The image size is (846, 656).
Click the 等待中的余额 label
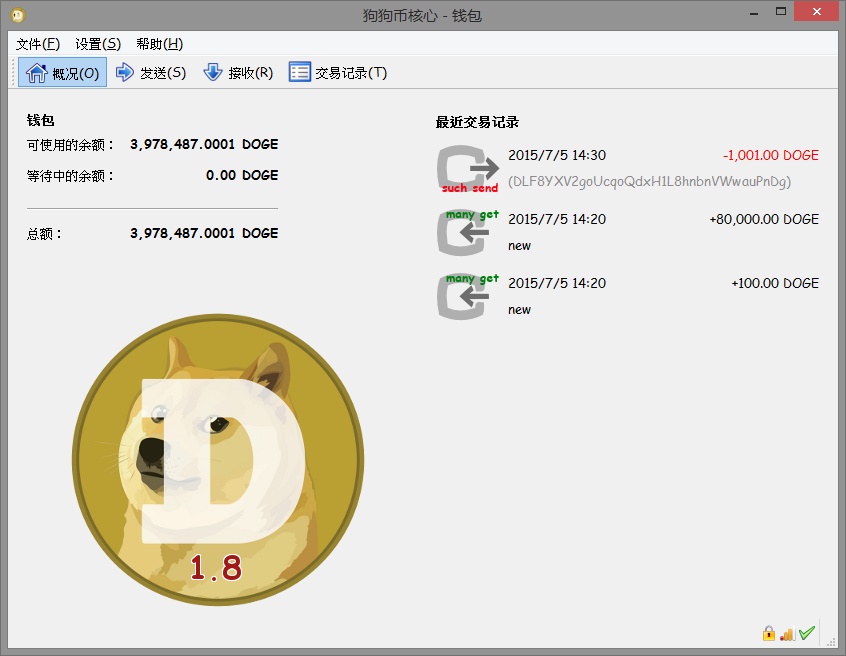point(70,176)
